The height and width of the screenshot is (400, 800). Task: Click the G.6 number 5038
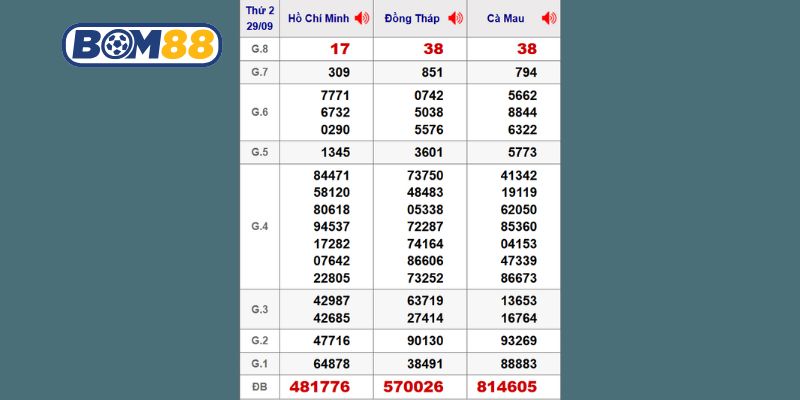429,112
